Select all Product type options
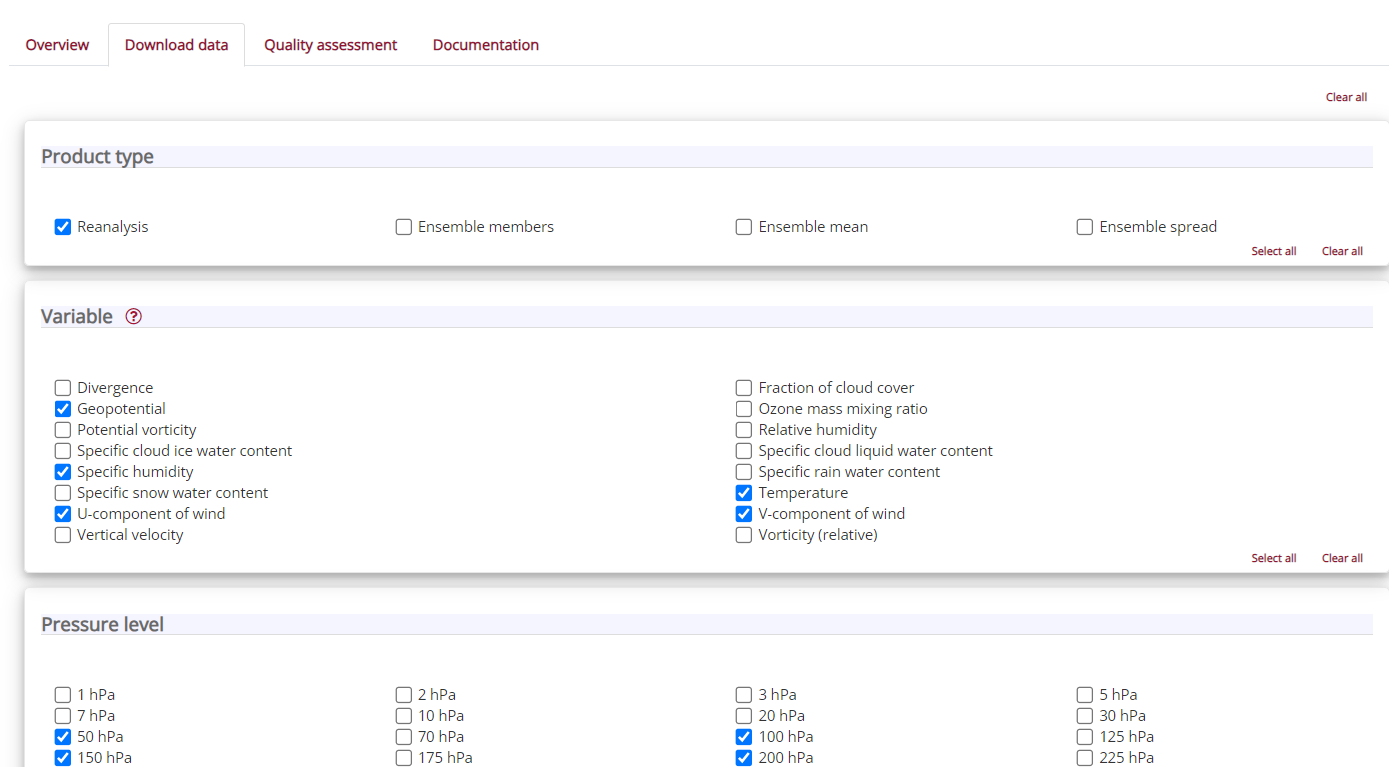Image resolution: width=1389 pixels, height=767 pixels. (1273, 251)
